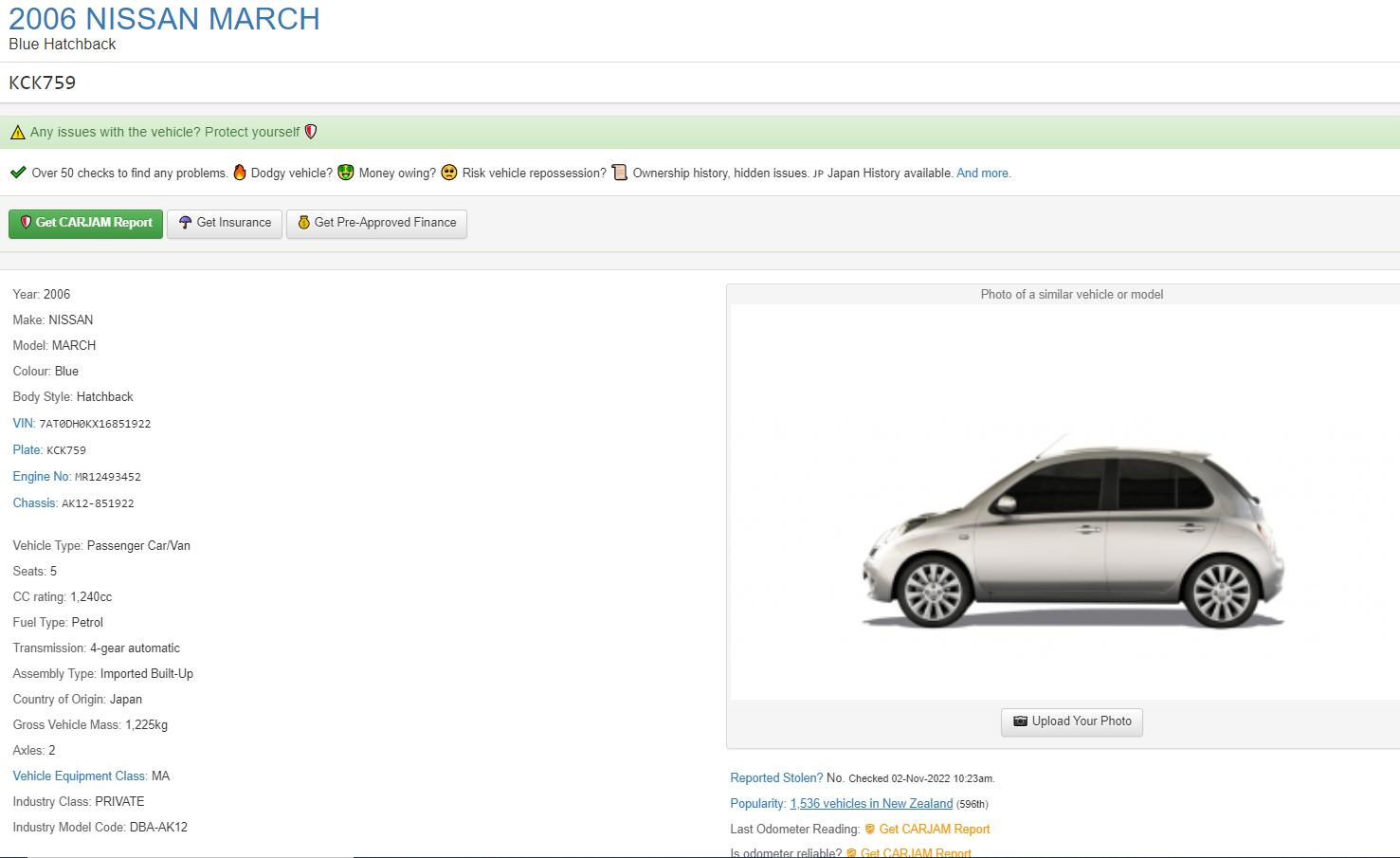Click the 'Transmission: 4-gear automatic' row
The width and height of the screenshot is (1400, 858).
coord(97,648)
